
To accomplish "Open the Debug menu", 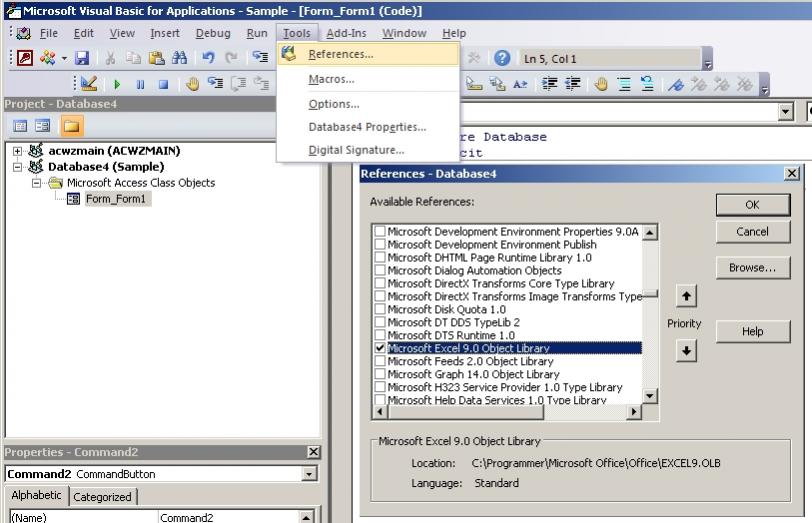I will pyautogui.click(x=213, y=33).
